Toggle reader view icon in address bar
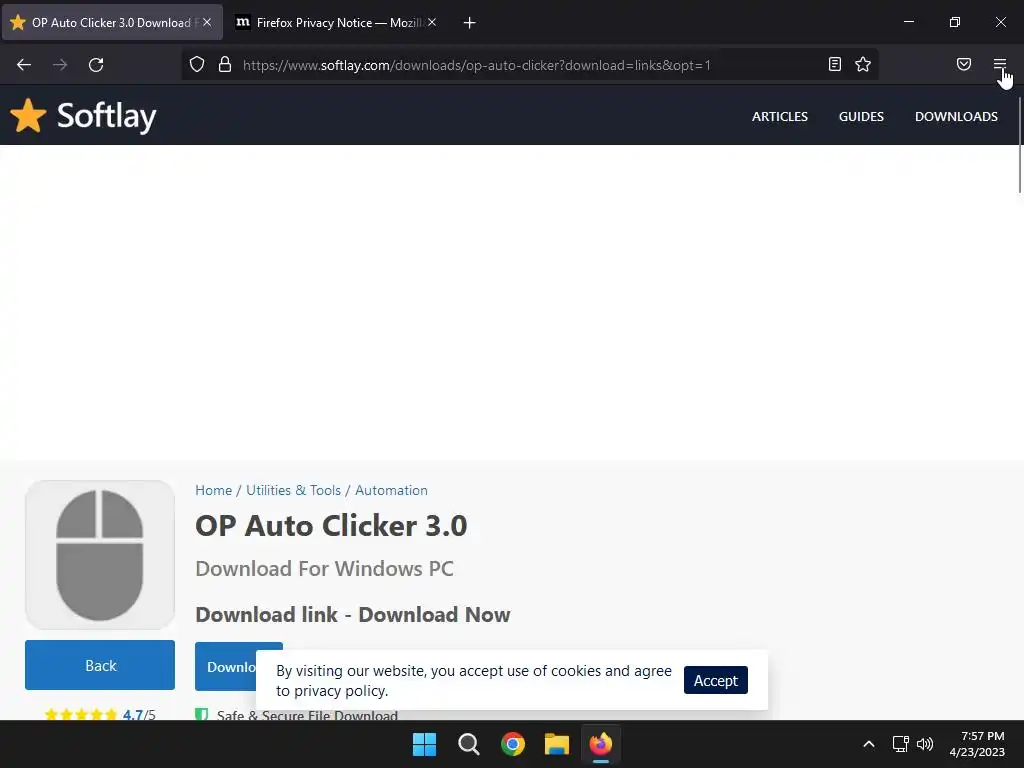Viewport: 1024px width, 768px height. 835,64
